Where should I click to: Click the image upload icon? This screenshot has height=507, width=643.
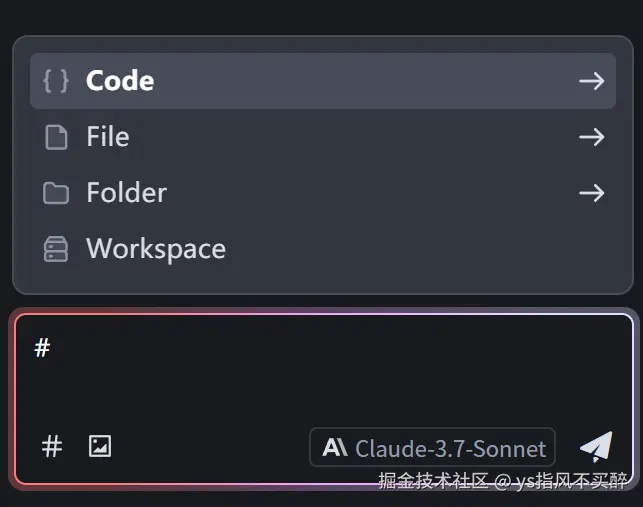pyautogui.click(x=100, y=446)
